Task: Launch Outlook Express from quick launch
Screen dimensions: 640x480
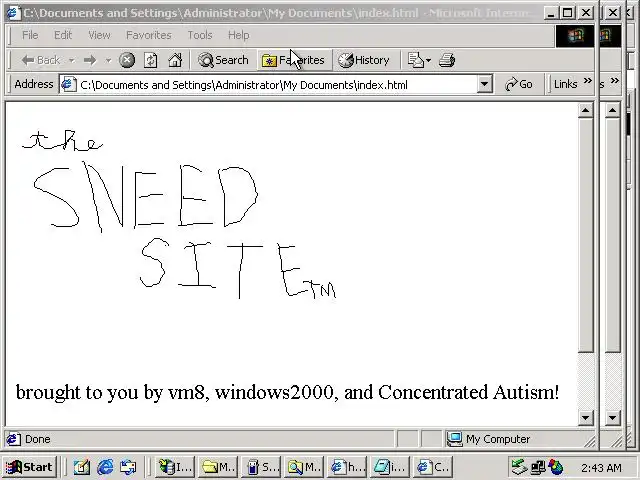Action: click(128, 467)
